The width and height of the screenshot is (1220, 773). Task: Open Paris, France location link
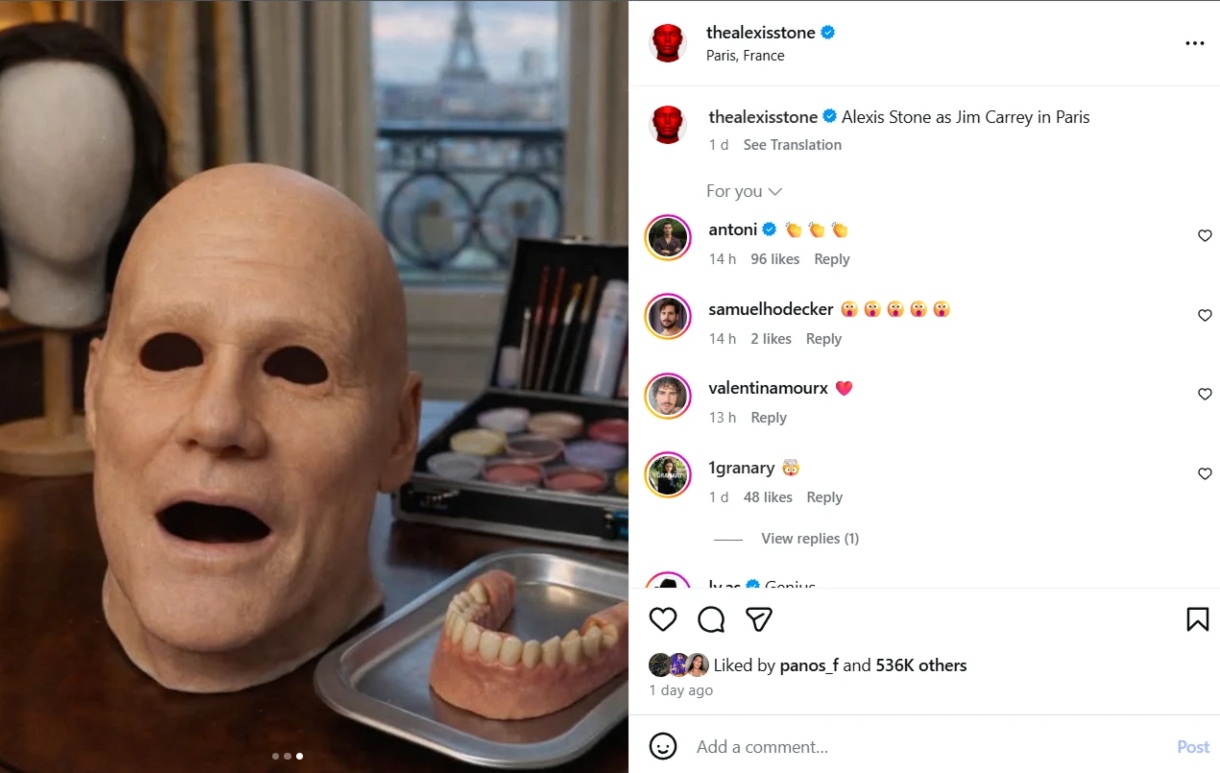pyautogui.click(x=745, y=56)
